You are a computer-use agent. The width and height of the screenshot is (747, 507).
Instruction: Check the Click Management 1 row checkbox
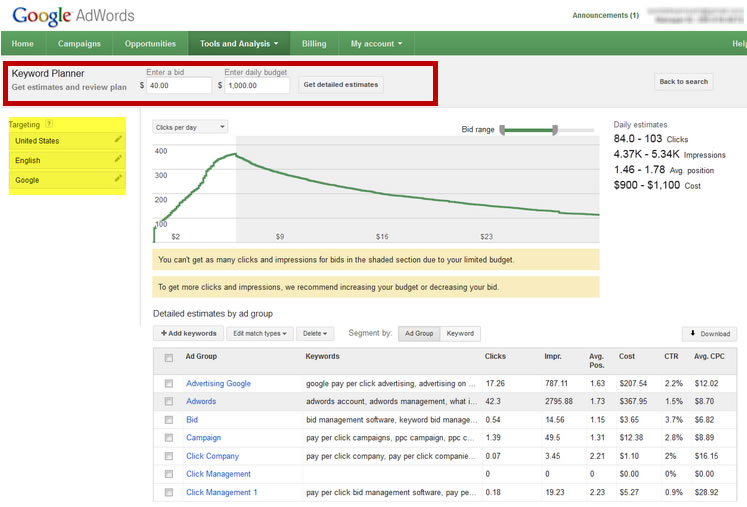(x=169, y=492)
